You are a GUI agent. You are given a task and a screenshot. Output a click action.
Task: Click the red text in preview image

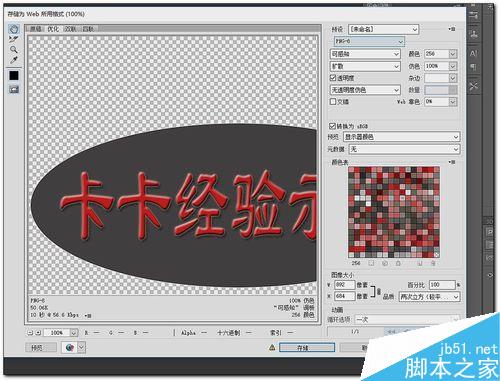tap(188, 205)
